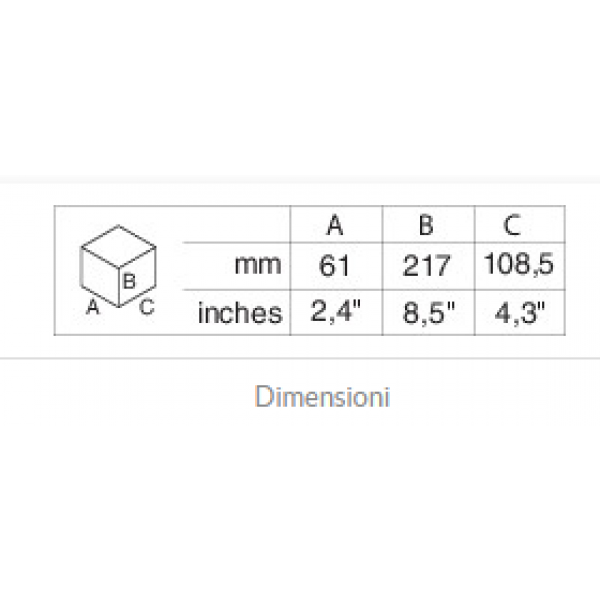Click the left face of the cube
600x600 pixels.
tap(99, 276)
